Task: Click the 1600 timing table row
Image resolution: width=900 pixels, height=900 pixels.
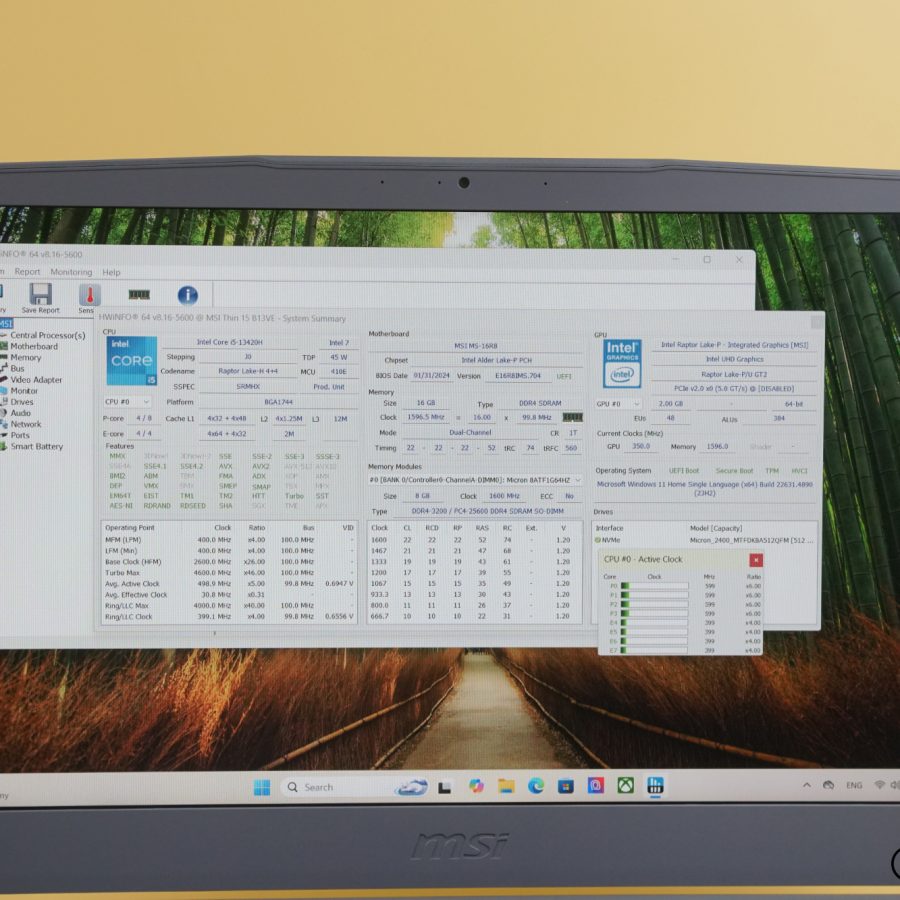Action: point(474,540)
